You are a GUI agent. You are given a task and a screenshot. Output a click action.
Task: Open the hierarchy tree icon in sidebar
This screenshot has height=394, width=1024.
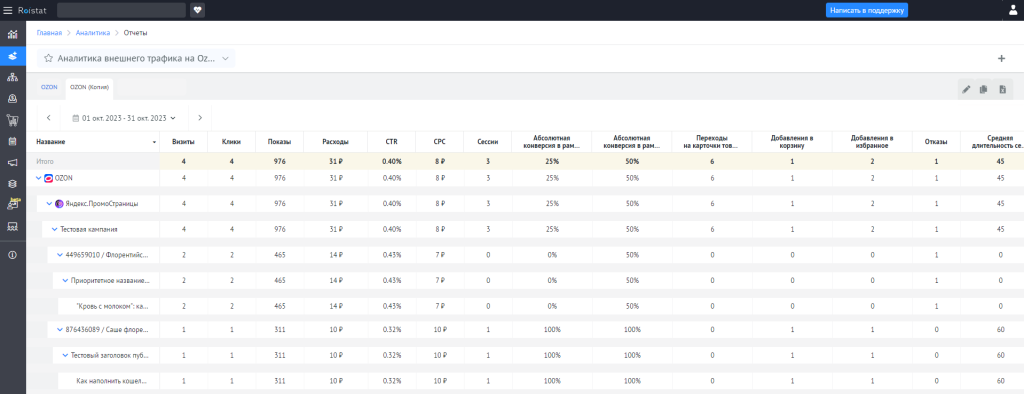pyautogui.click(x=12, y=77)
